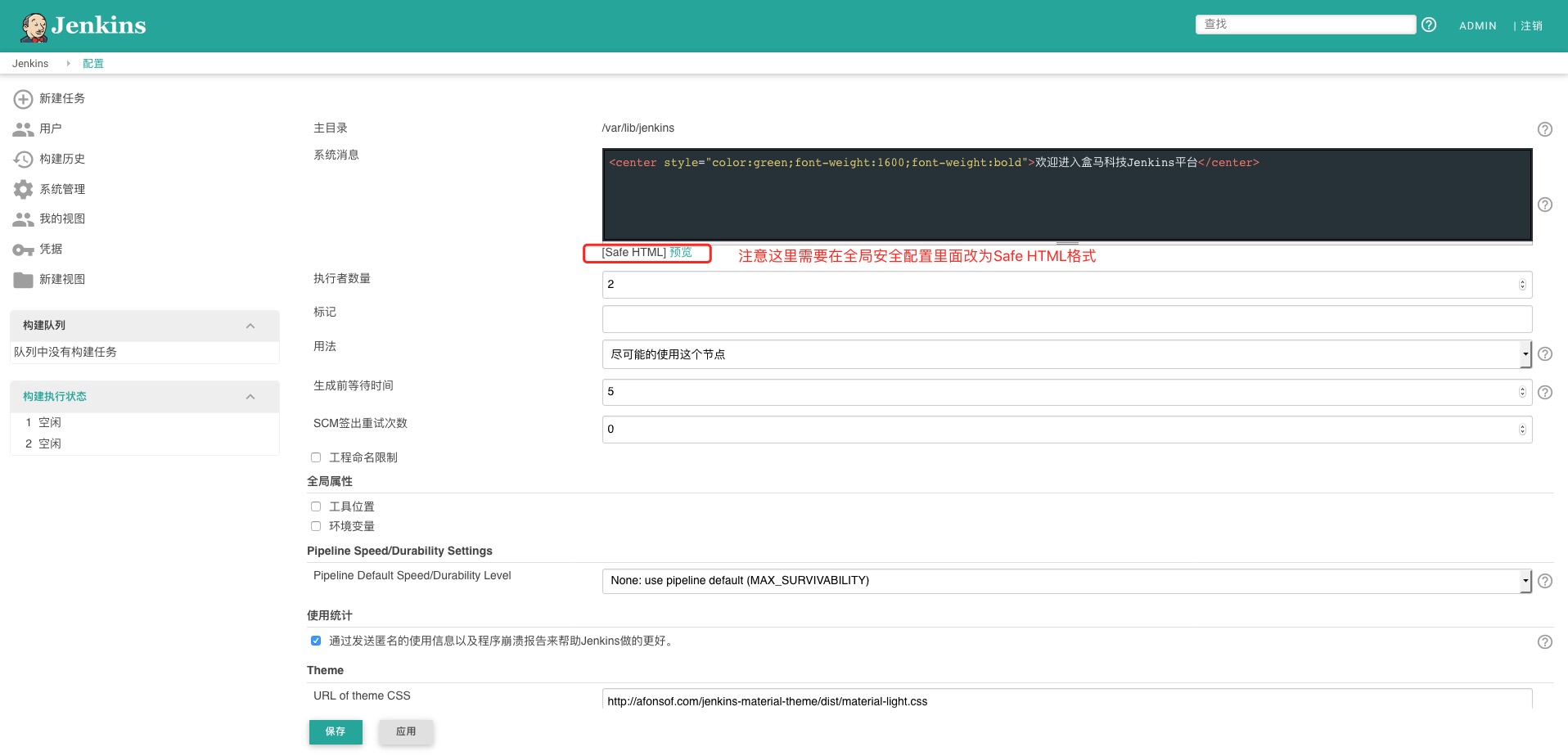
Task: Open 凭据 in sidebar
Action: click(x=51, y=249)
